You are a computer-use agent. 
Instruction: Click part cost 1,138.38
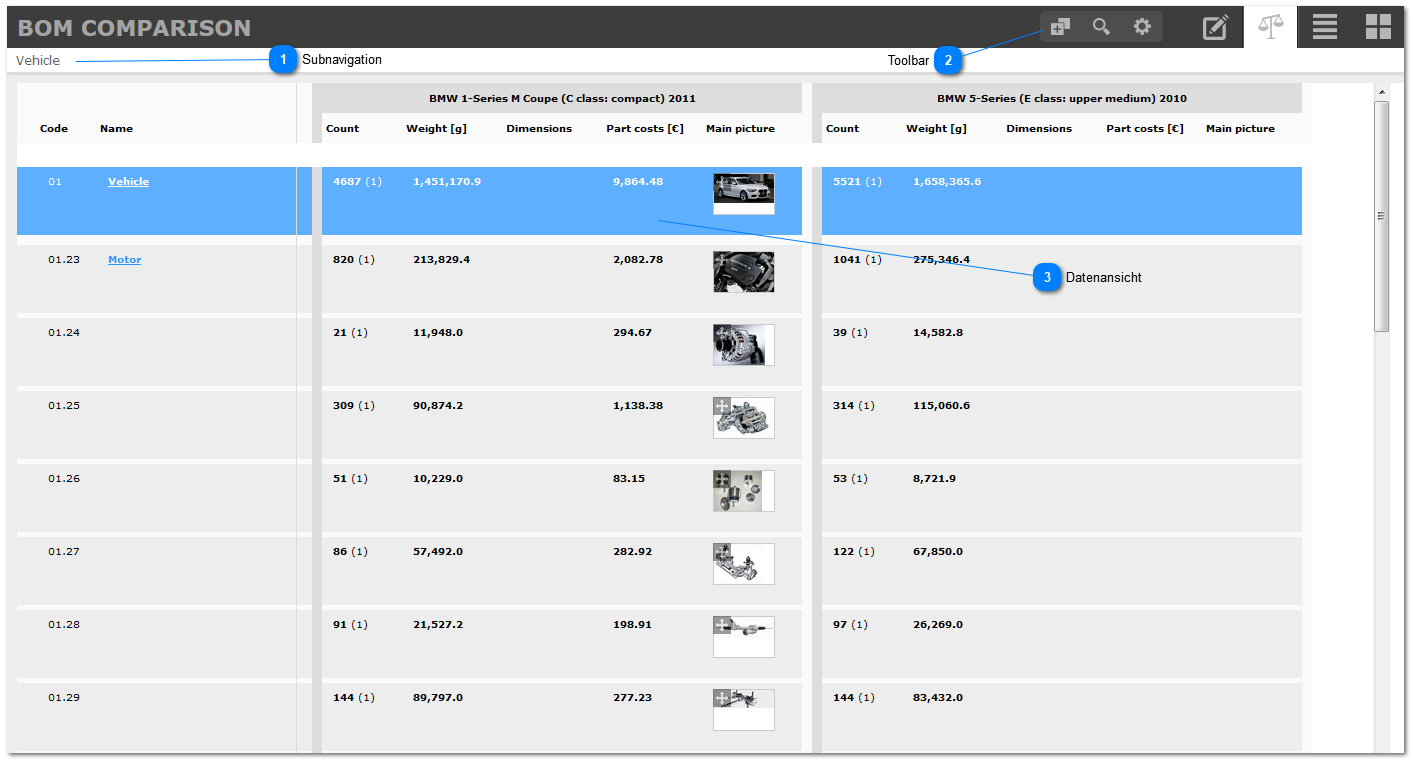click(x=638, y=405)
